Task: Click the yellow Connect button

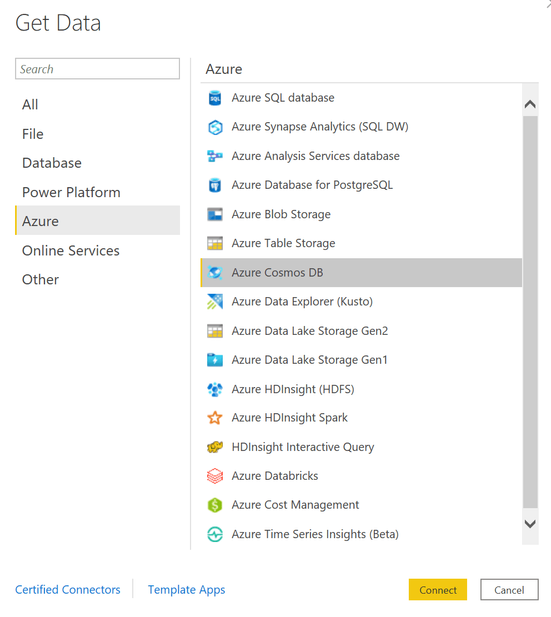Action: 438,590
